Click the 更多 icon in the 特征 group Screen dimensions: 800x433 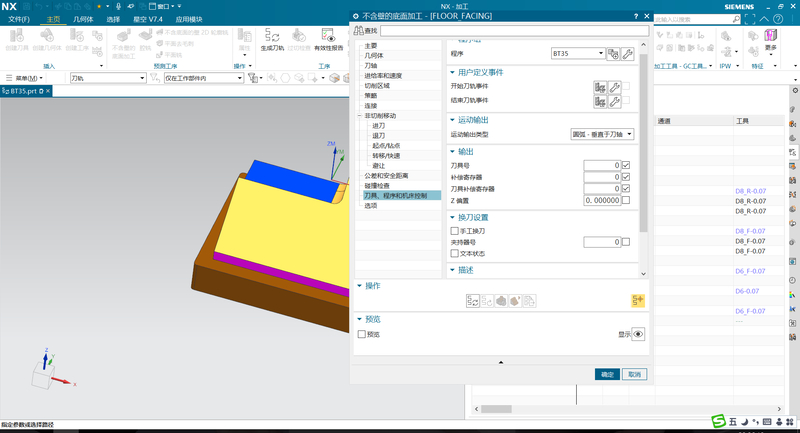[770, 36]
